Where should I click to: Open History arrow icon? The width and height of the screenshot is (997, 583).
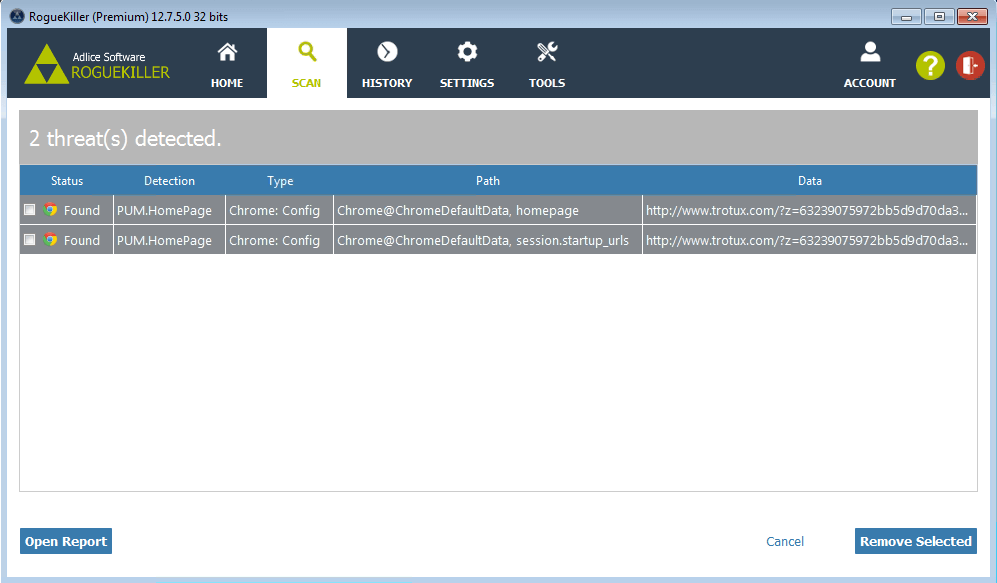tap(387, 52)
